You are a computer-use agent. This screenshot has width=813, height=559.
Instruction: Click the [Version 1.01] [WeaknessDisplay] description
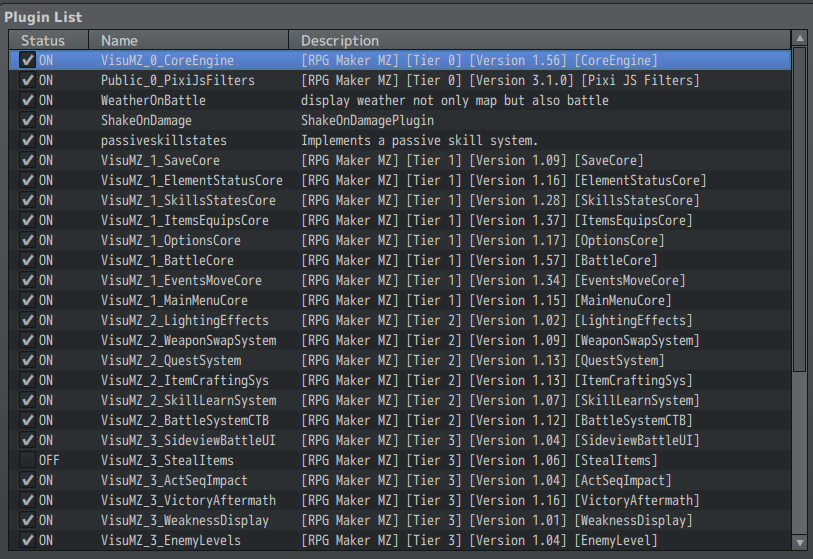496,521
